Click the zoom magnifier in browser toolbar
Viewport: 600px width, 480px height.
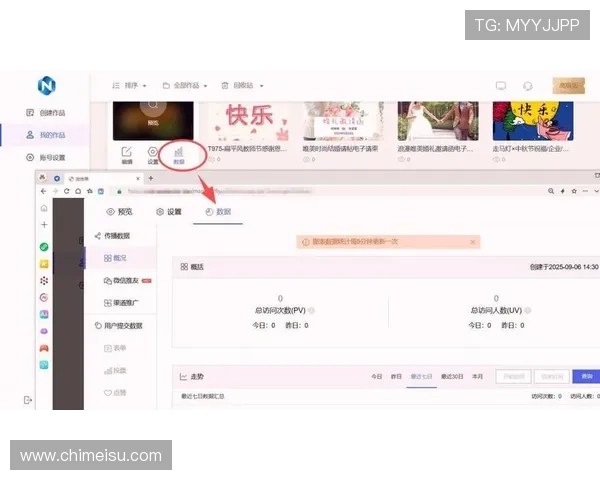pos(551,191)
